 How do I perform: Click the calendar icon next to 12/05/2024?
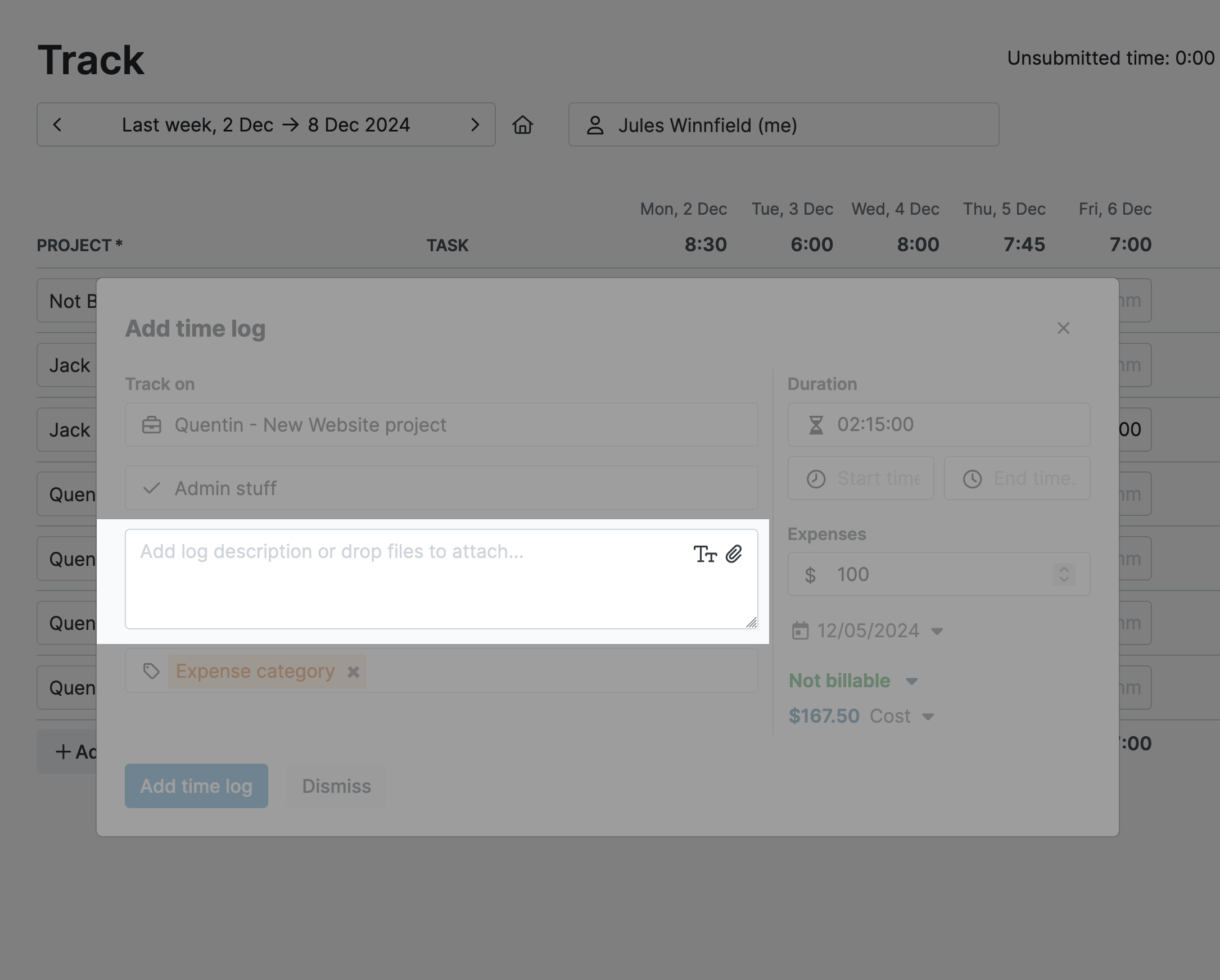tap(800, 630)
